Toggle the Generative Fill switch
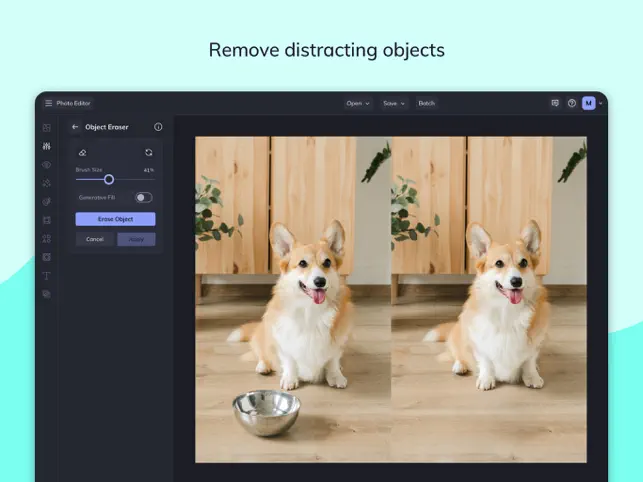Screen dimensions: 643x482 pos(144,198)
